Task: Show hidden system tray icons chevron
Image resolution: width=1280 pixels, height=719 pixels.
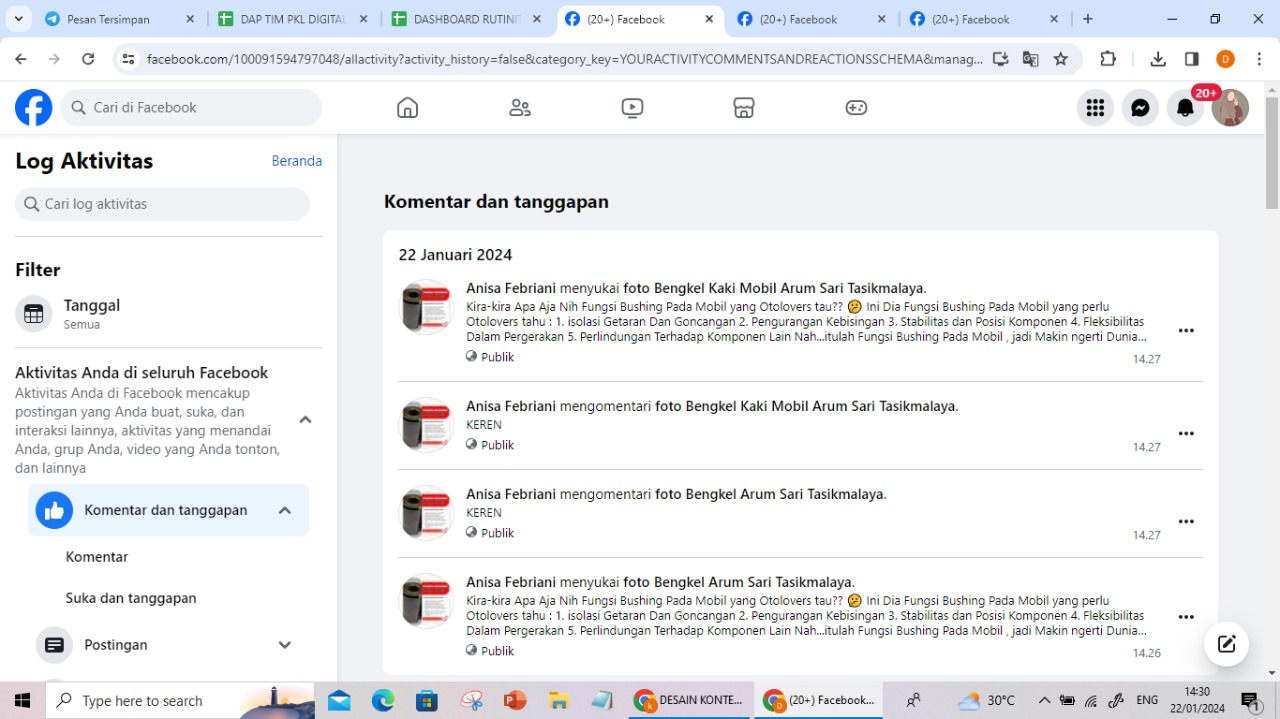Action: tap(1044, 700)
